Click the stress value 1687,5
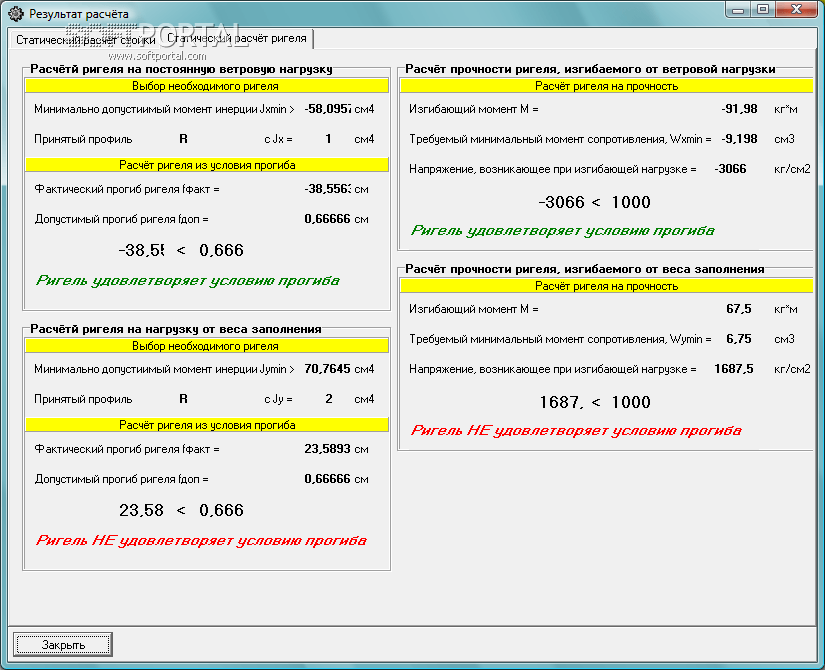825x670 pixels. click(733, 369)
